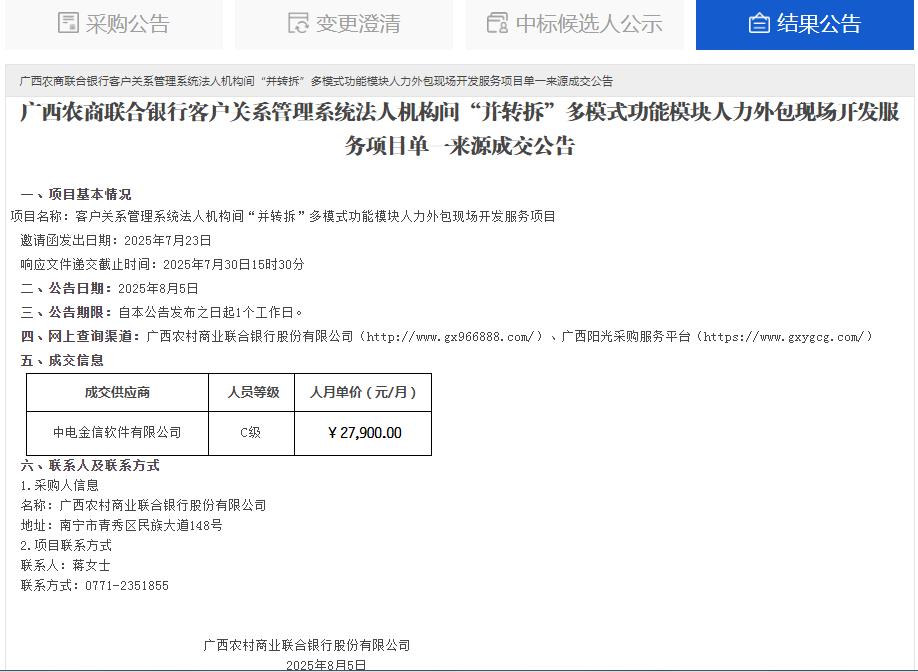The width and height of the screenshot is (918, 672).
Task: Select the 结果公告 tab
Action: [804, 24]
